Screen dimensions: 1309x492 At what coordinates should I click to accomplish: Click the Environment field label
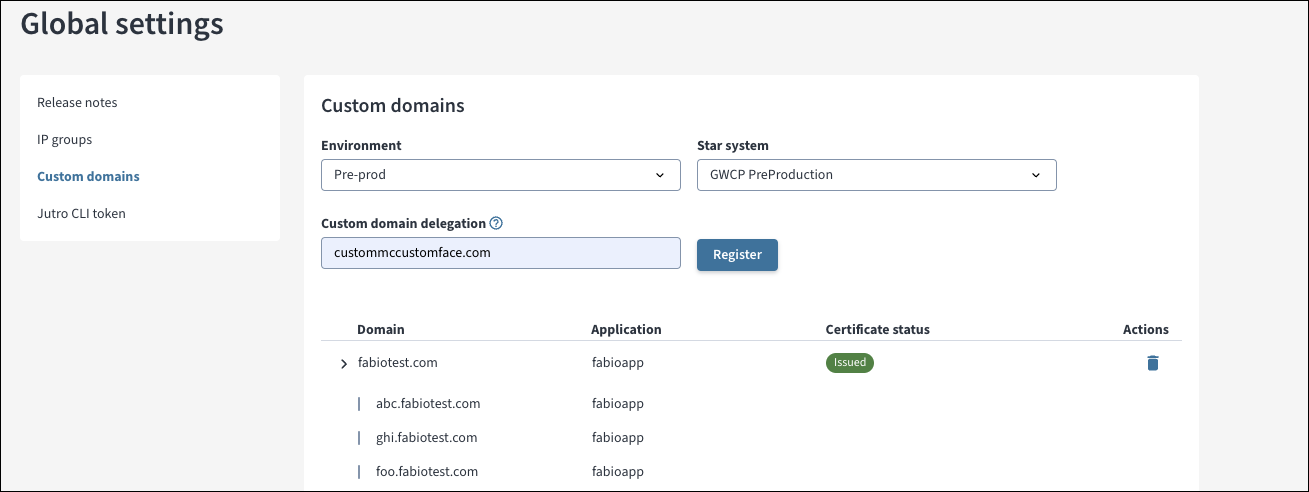[361, 145]
